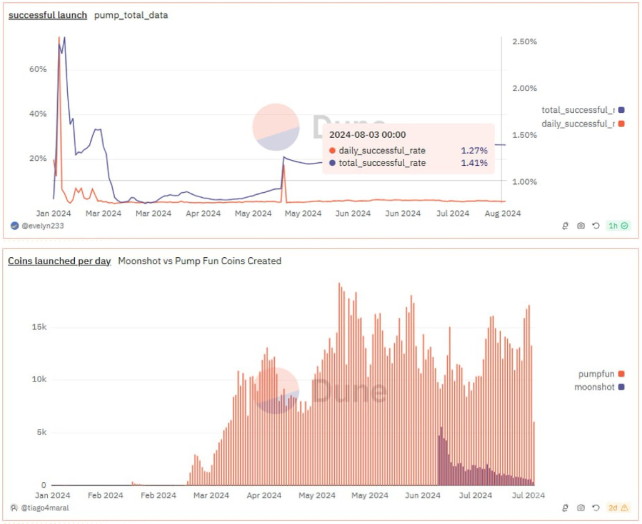Click the 1h freshness status badge
The height and width of the screenshot is (524, 642).
click(x=619, y=226)
